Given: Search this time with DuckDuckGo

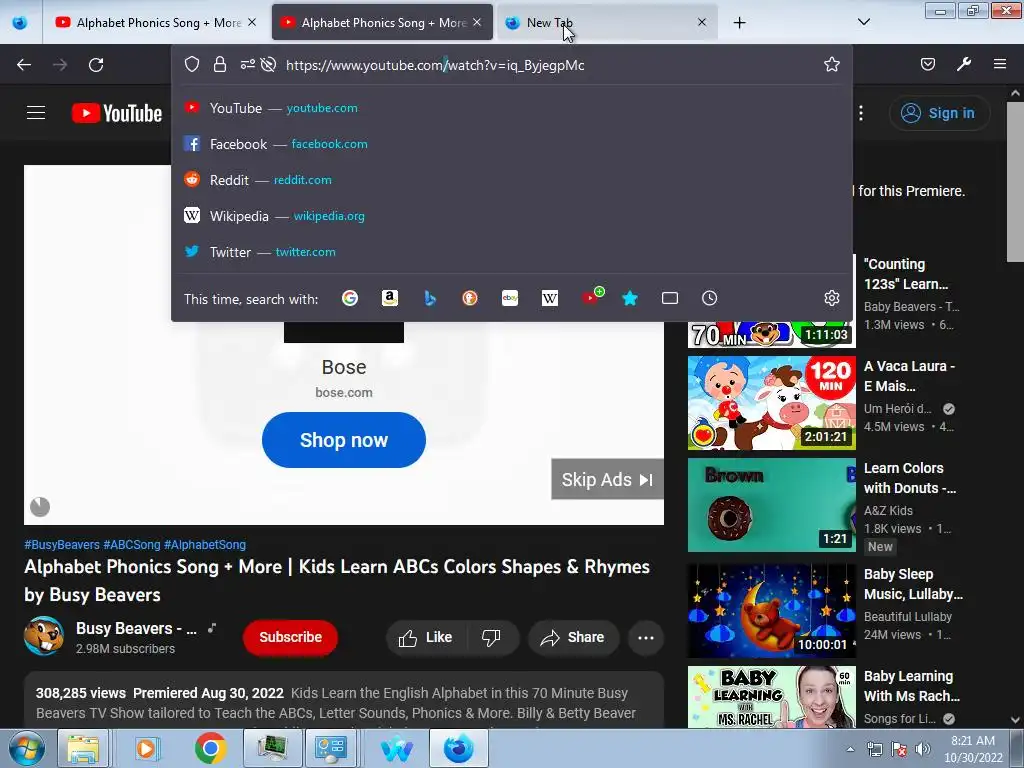Looking at the screenshot, I should [x=470, y=298].
